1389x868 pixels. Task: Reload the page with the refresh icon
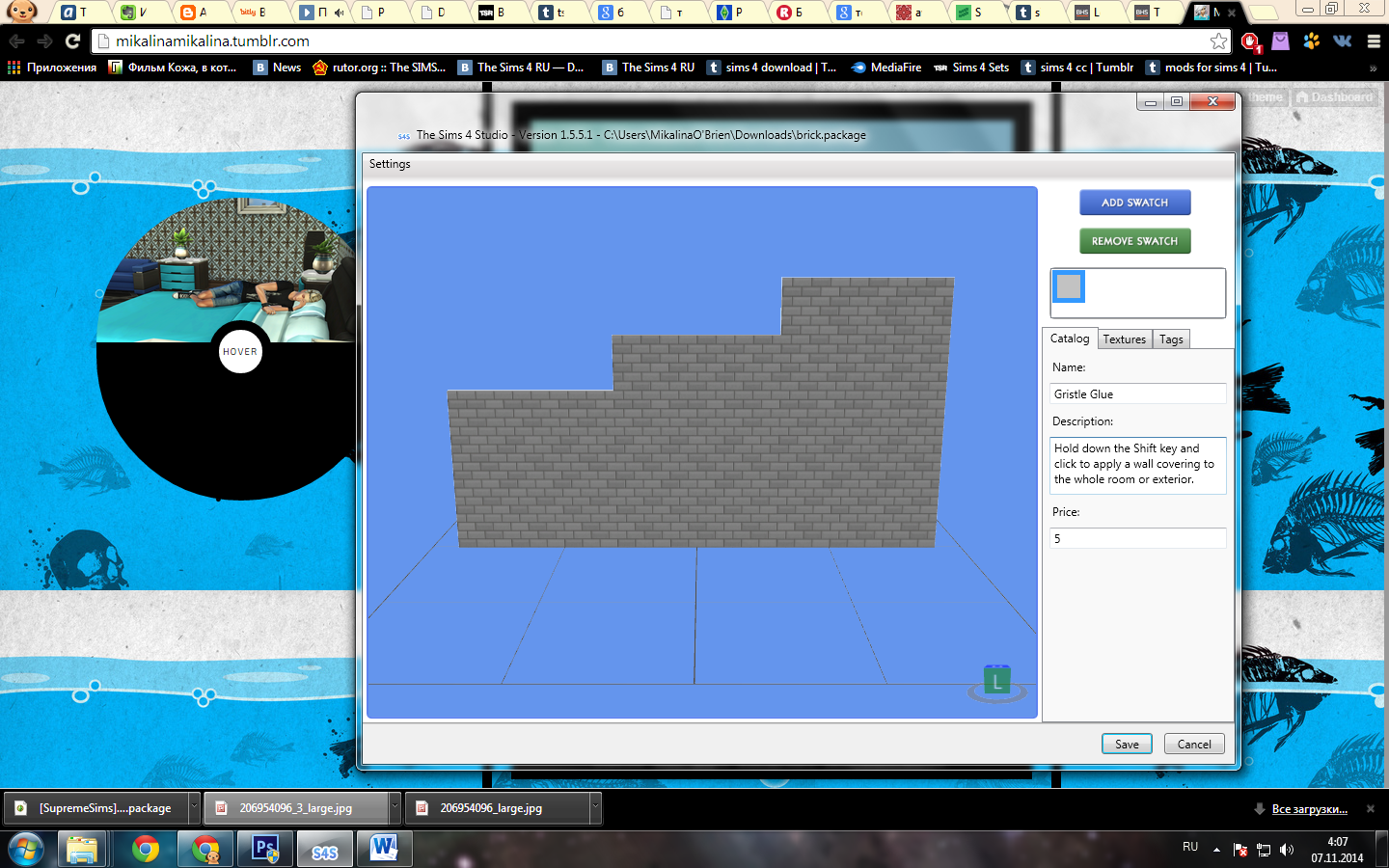tap(72, 41)
